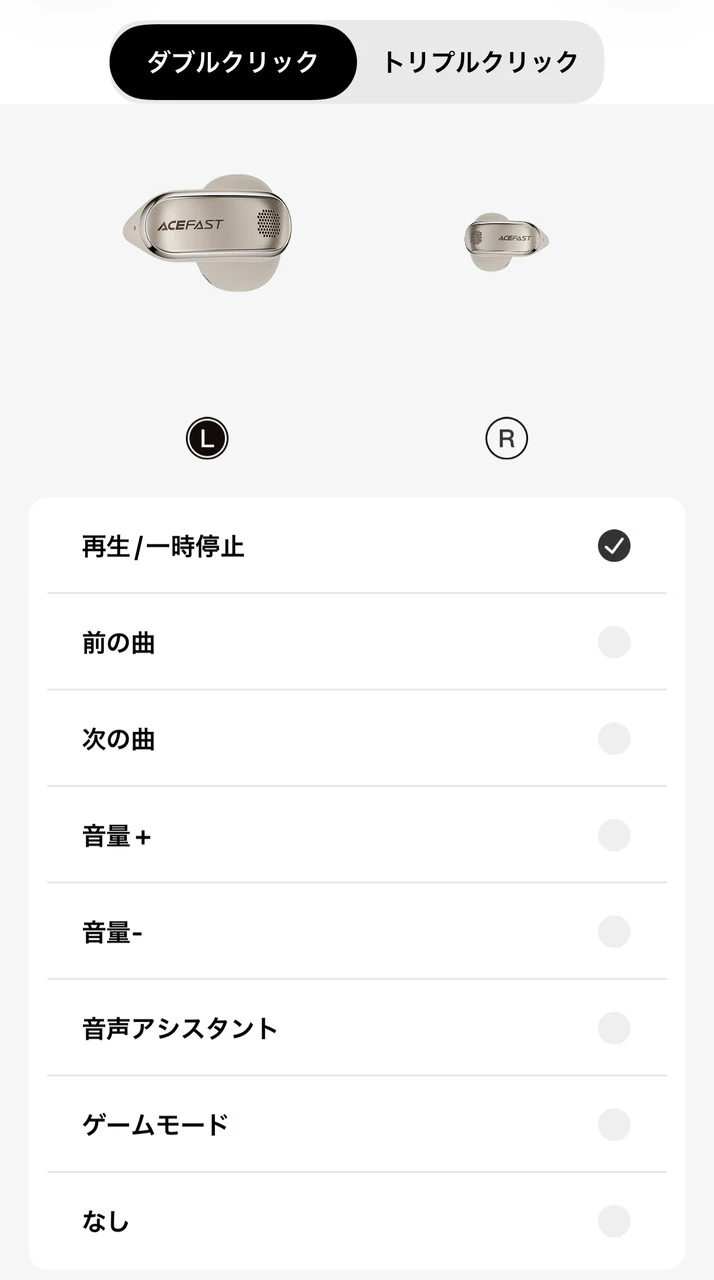Image resolution: width=714 pixels, height=1280 pixels.
Task: Select the 音量+ radio button
Action: click(x=614, y=835)
